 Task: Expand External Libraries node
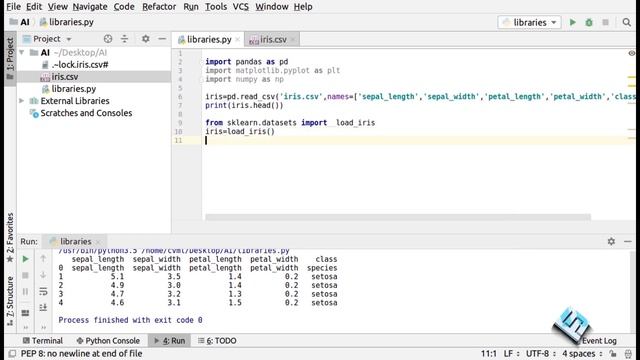(22, 101)
